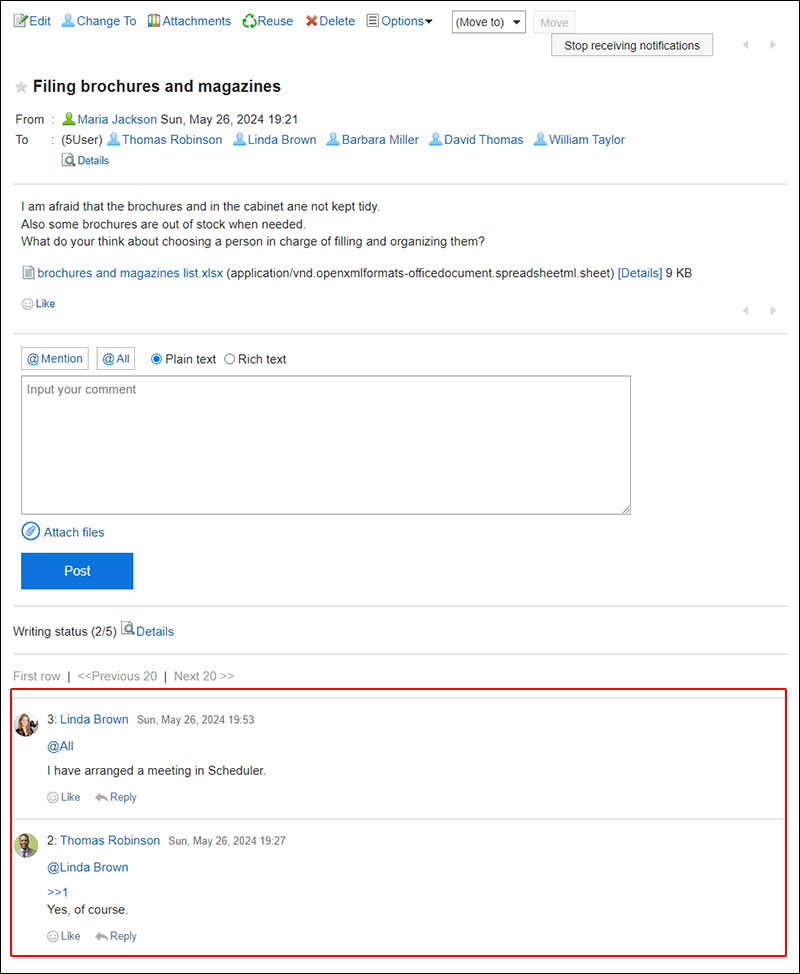Screen dimensions: 800x974
Task: Like Thomas Robinson's comment 2
Action: click(64, 936)
